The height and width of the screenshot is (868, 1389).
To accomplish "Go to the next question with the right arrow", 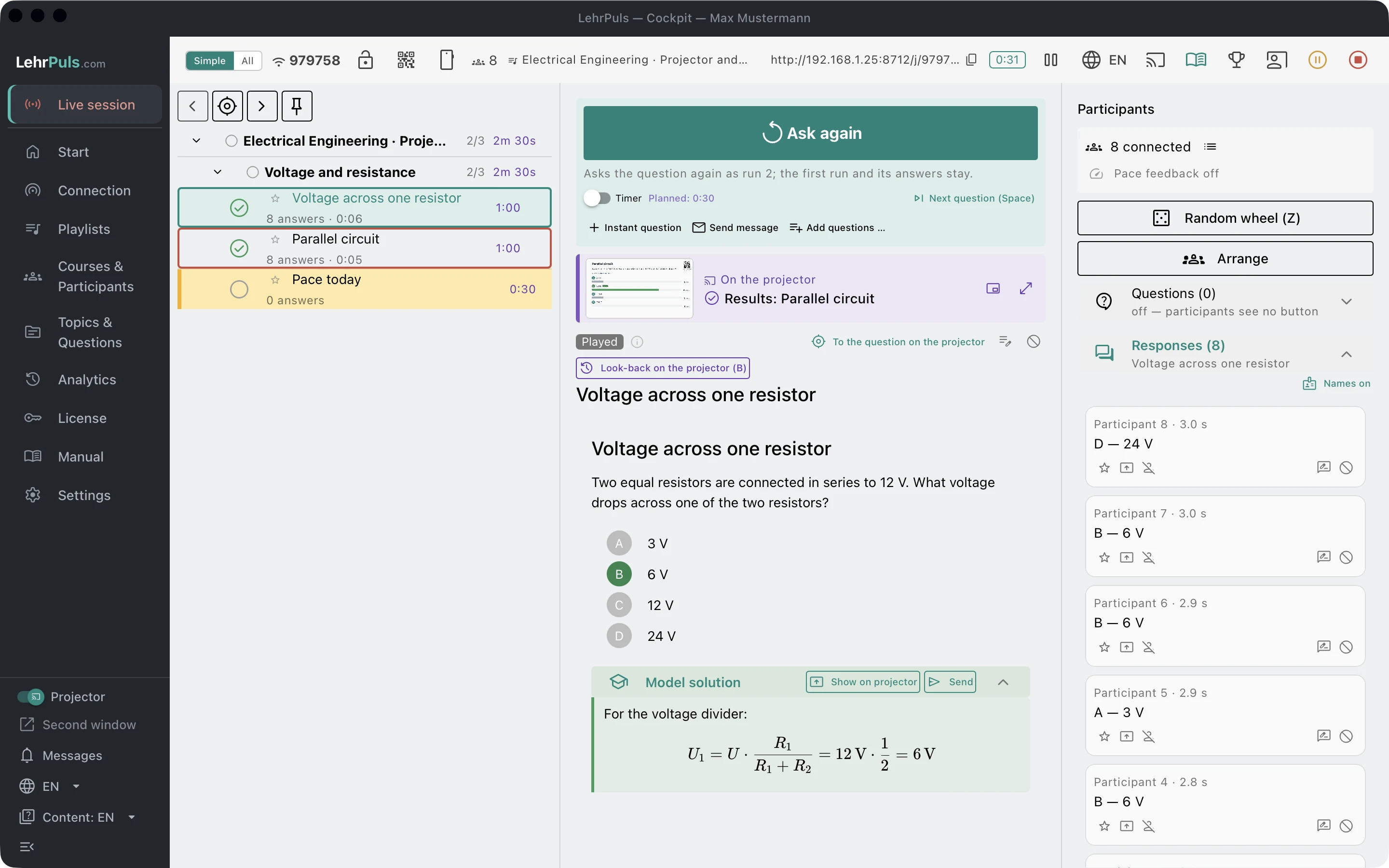I will point(262,106).
